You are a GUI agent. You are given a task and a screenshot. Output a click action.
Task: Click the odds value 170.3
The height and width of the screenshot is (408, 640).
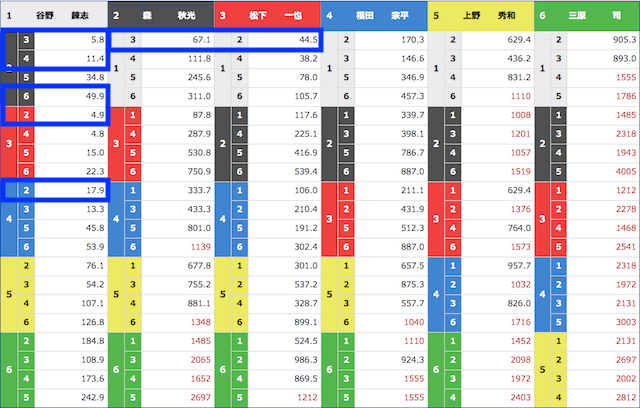412,40
